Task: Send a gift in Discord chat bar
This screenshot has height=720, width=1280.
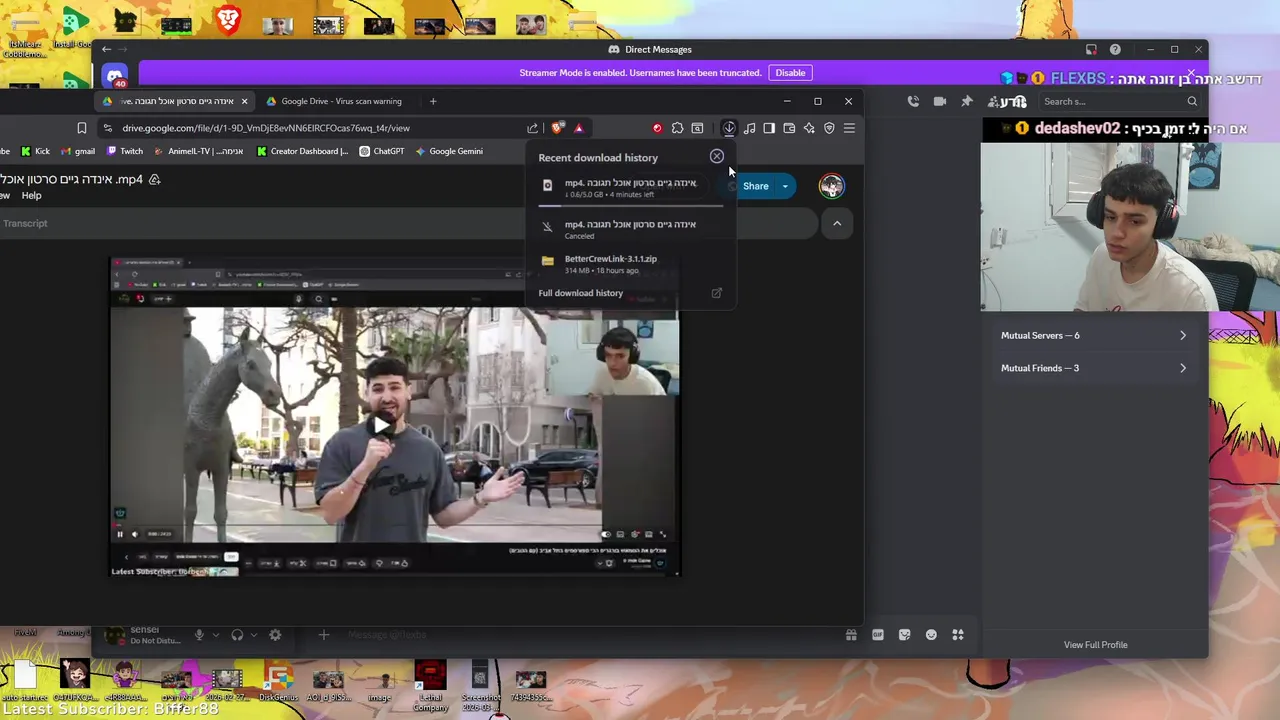Action: point(851,635)
